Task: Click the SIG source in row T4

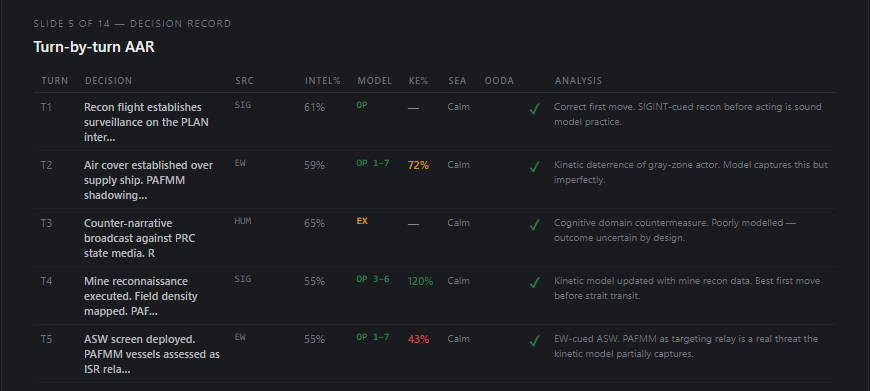Action: click(x=243, y=279)
